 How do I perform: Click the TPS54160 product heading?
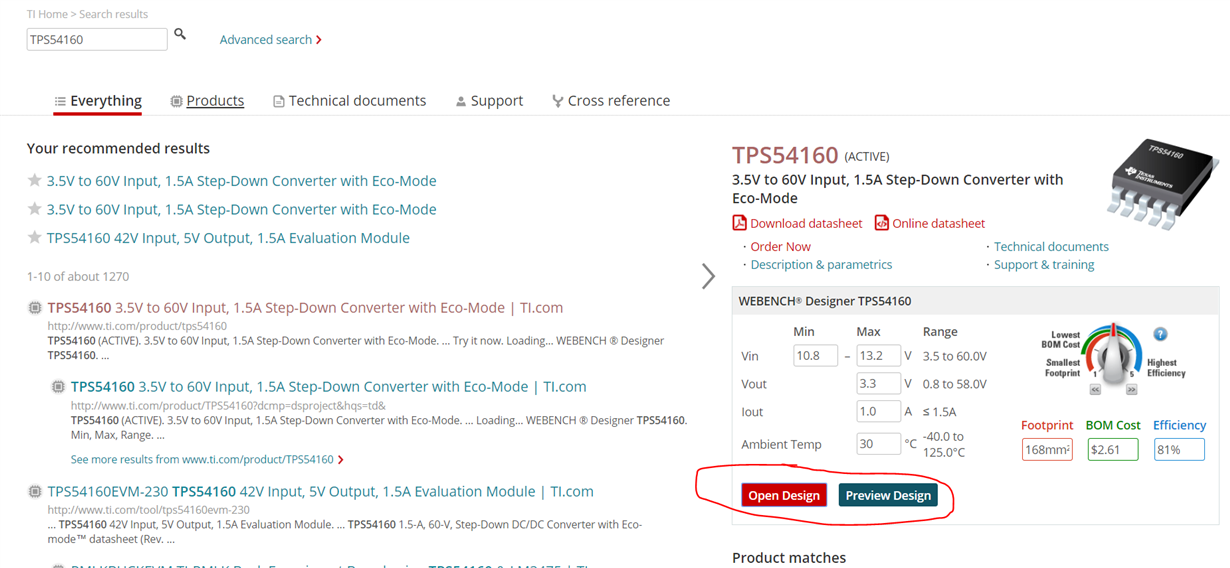(785, 155)
